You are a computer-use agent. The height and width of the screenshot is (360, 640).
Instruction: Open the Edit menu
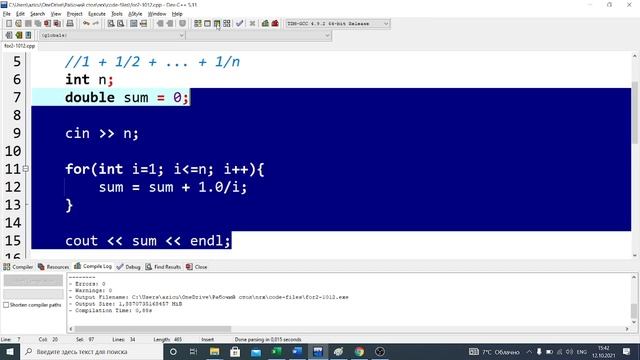20,14
